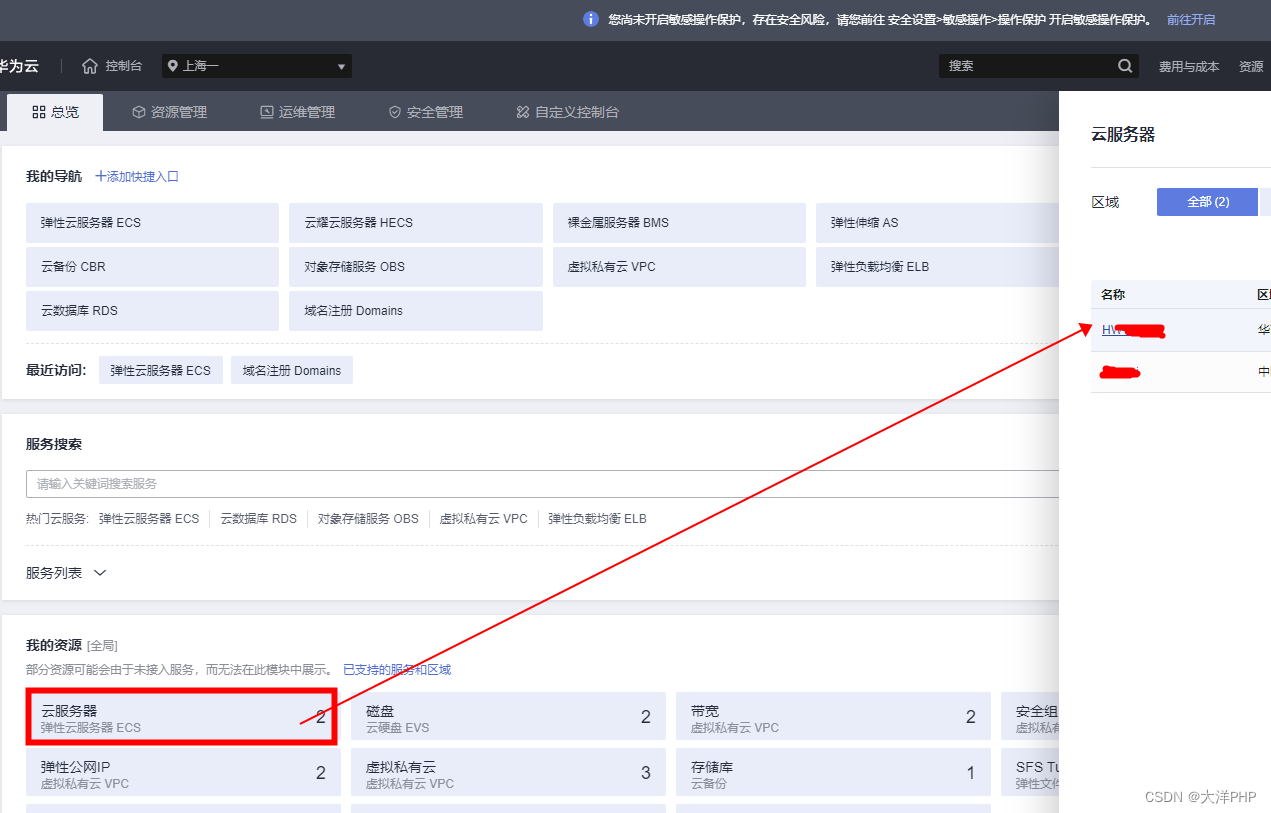Open 云耀云服务器 HECS navigation shortcut

pos(416,223)
